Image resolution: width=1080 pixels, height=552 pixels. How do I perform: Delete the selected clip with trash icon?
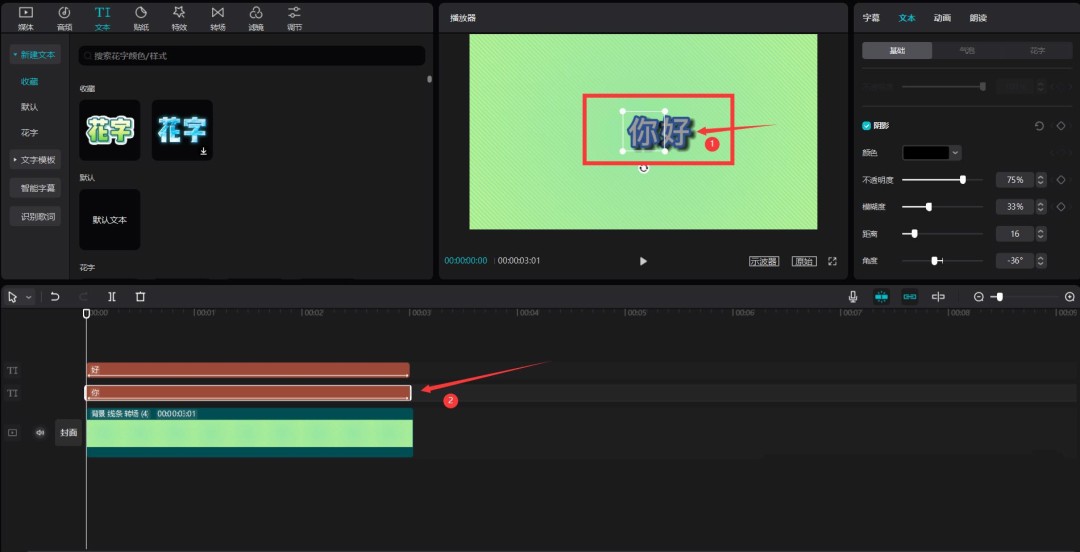[140, 297]
